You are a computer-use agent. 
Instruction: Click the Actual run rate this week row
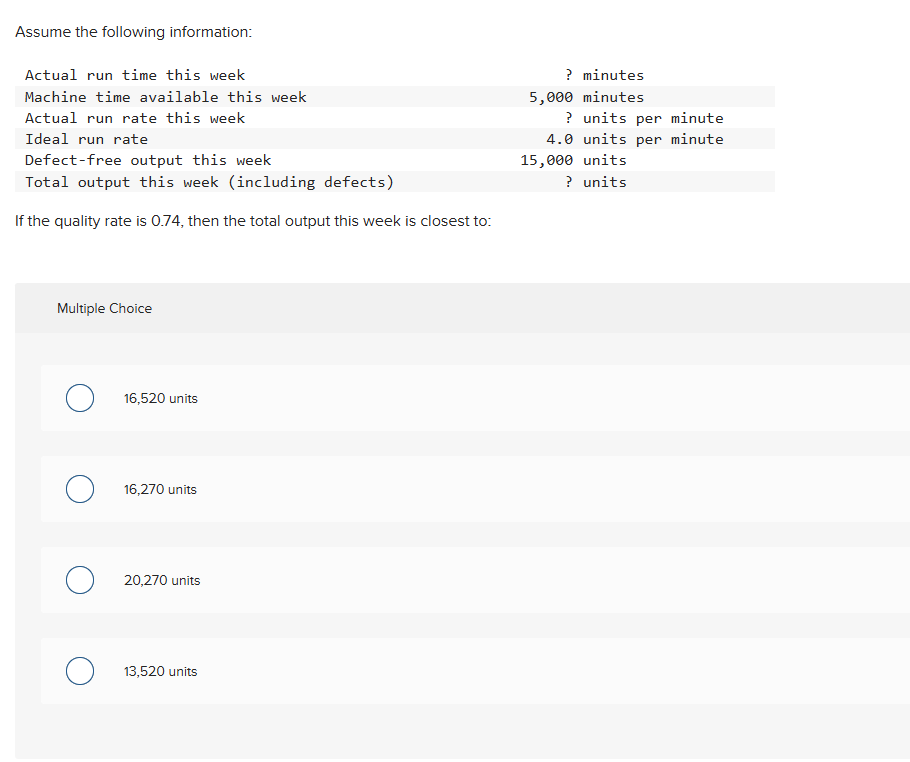135,118
